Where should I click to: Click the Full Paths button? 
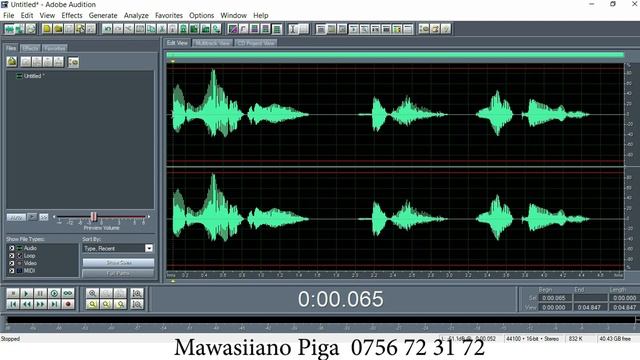click(x=118, y=273)
